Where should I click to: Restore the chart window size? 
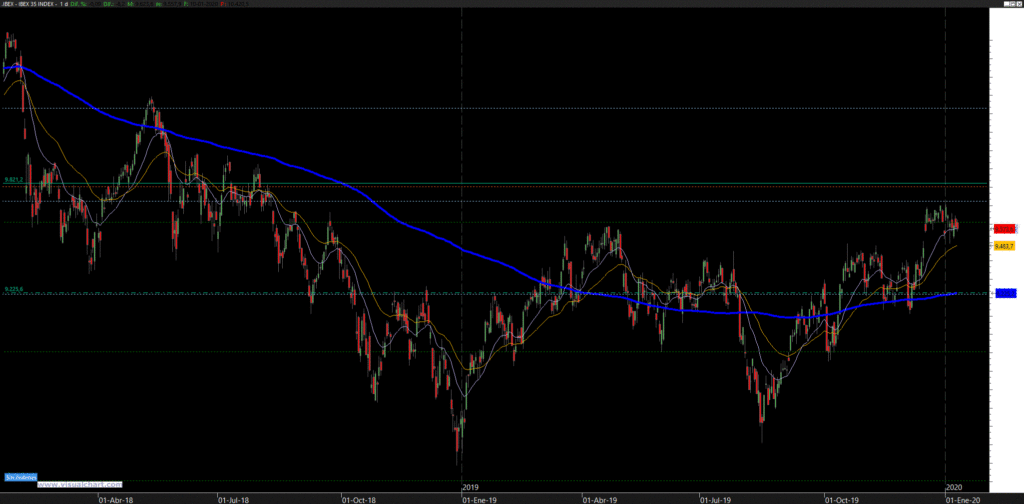[1012, 4]
